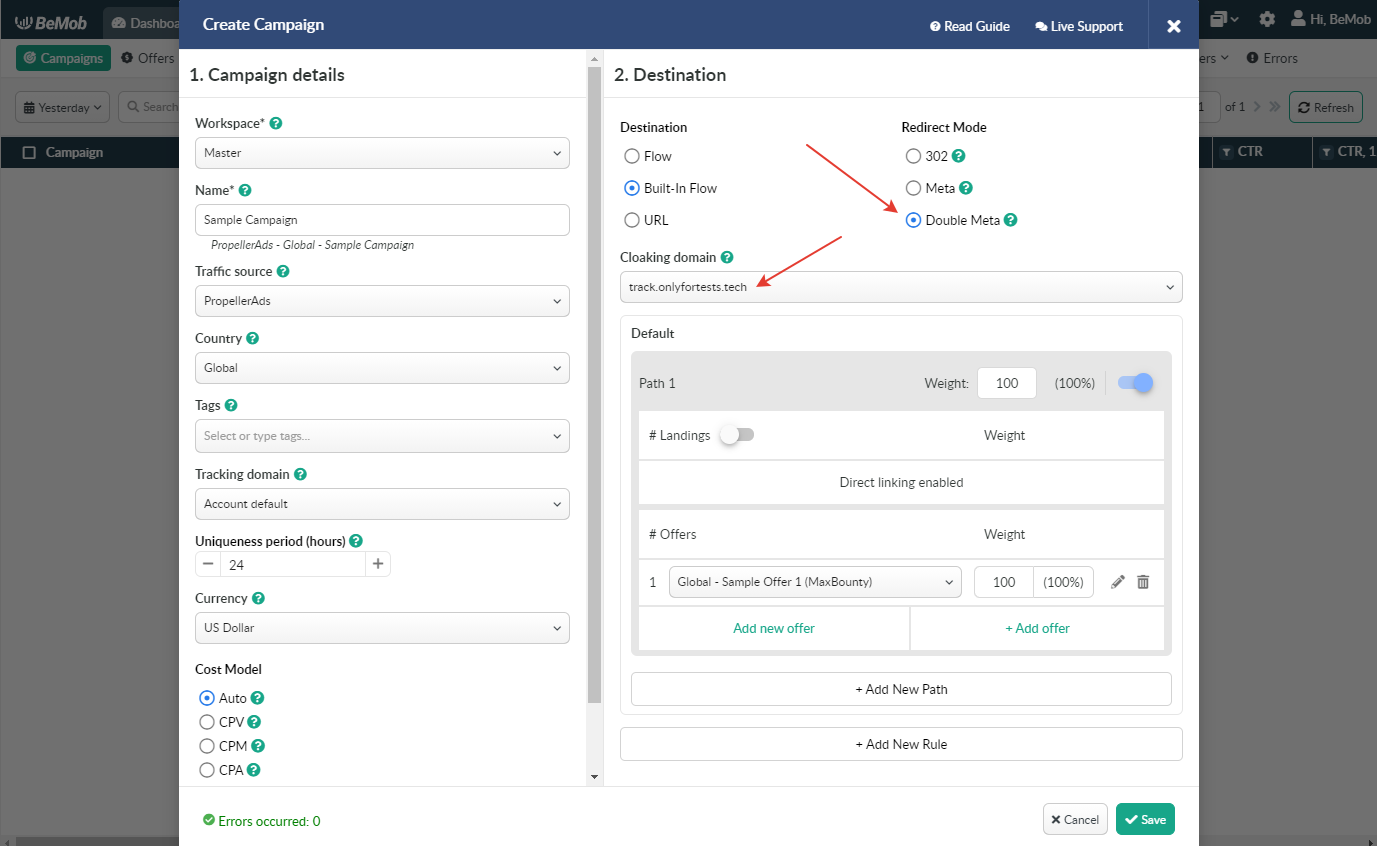Select CPM cost model
Viewport: 1377px width, 846px height.
pos(207,746)
